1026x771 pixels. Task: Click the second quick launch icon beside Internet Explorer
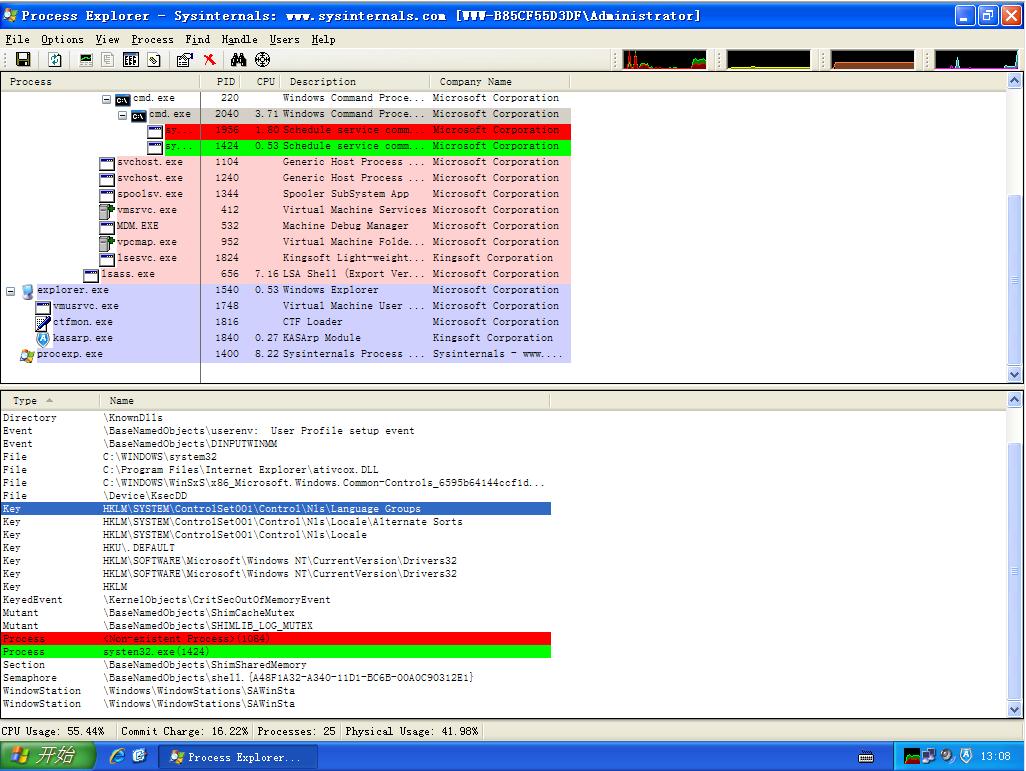pos(139,756)
